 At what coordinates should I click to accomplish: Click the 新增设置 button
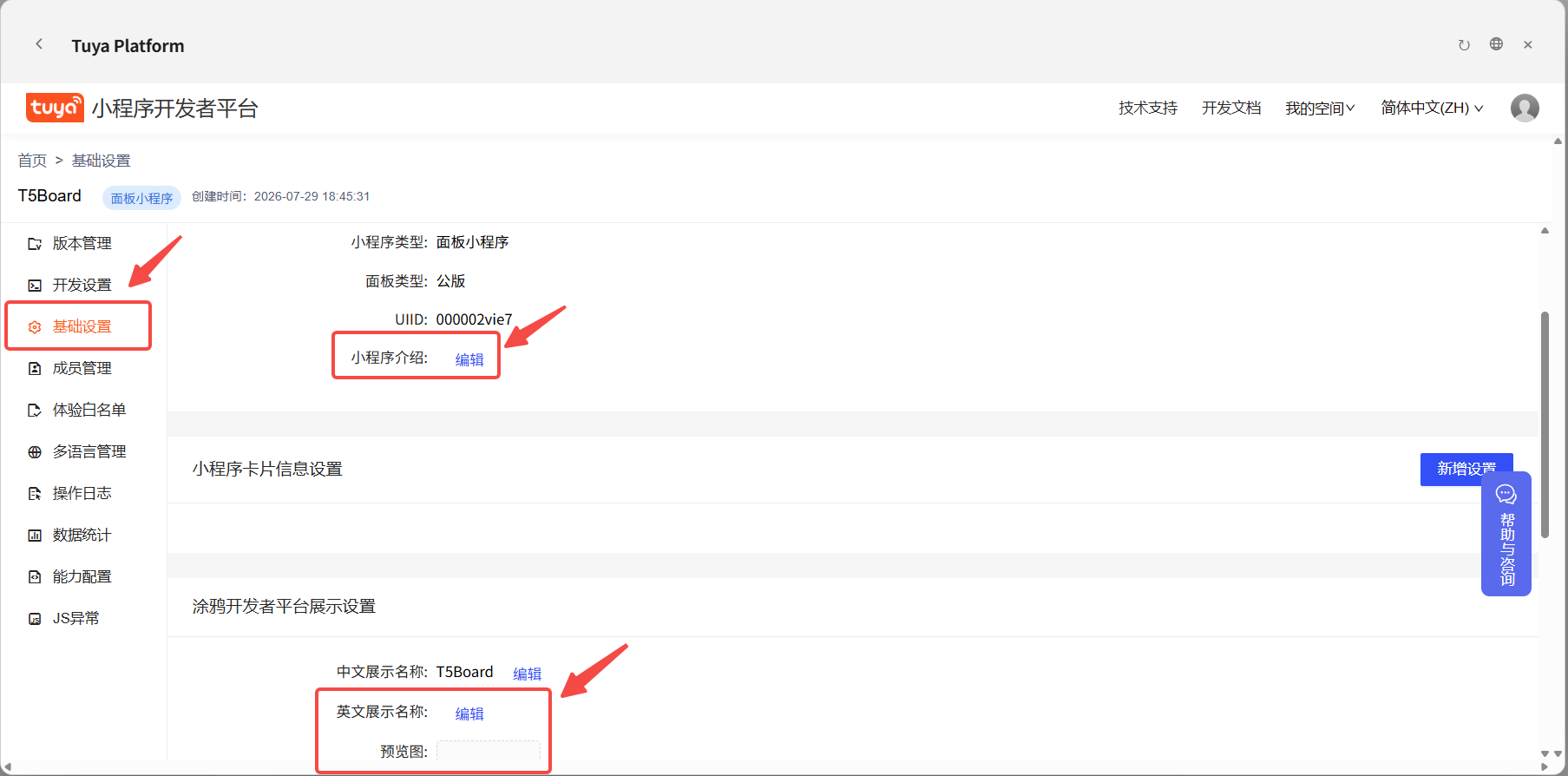(x=1466, y=469)
